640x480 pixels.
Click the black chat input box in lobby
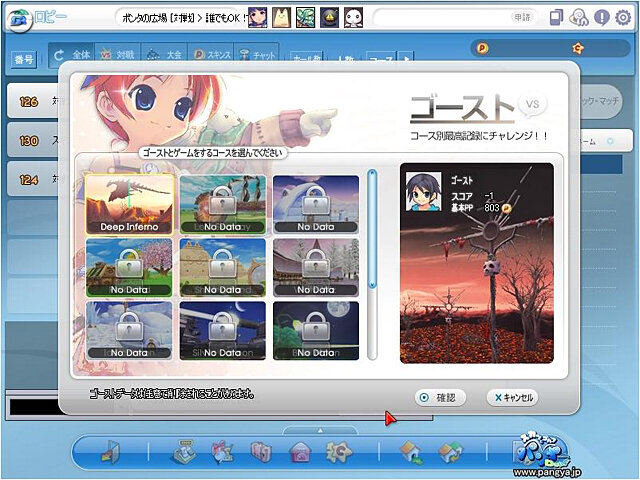click(35, 407)
